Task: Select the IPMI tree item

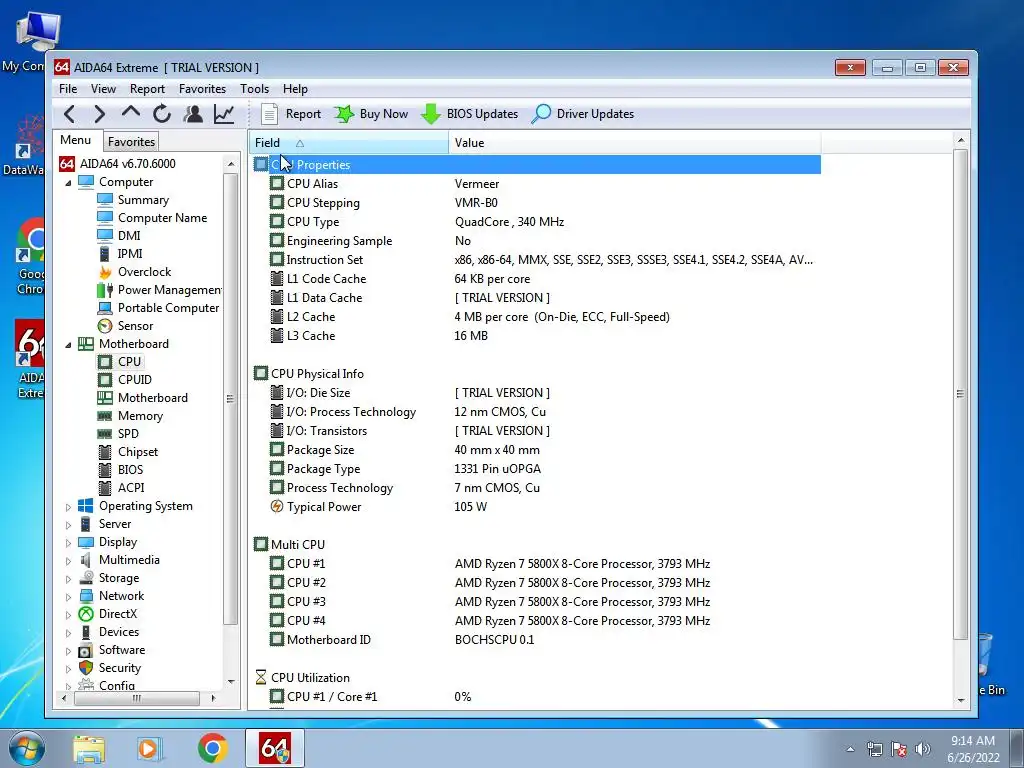Action: pos(120,253)
